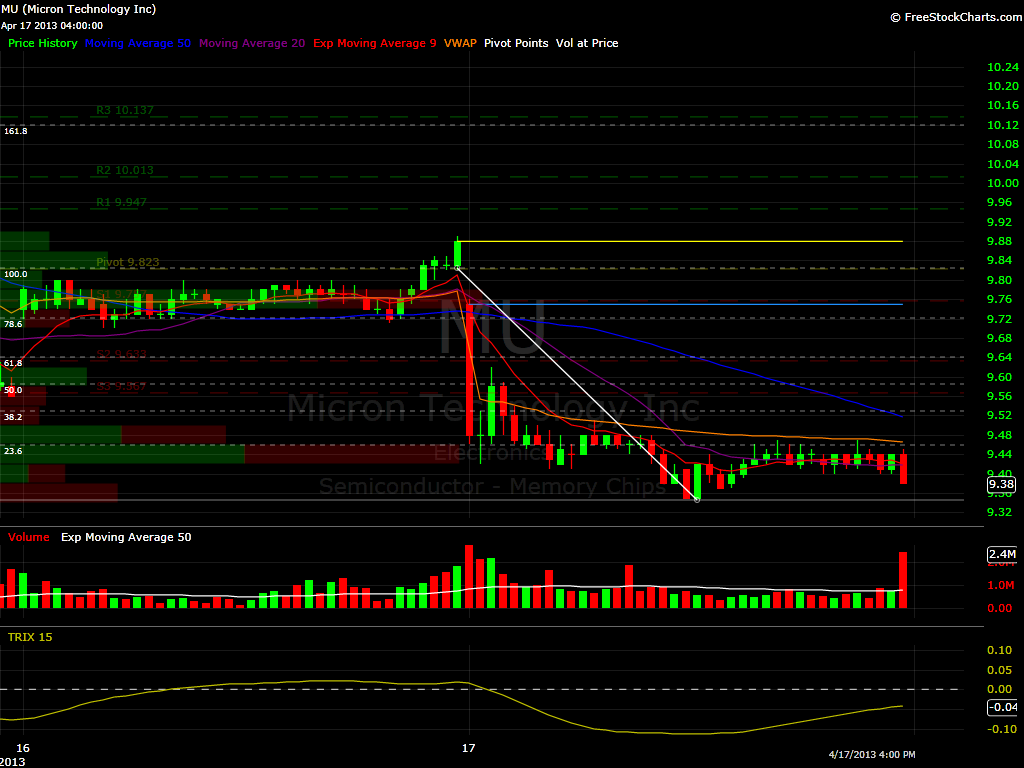
Task: Click the tallest red volume bar at day 17 open
Action: point(469,577)
